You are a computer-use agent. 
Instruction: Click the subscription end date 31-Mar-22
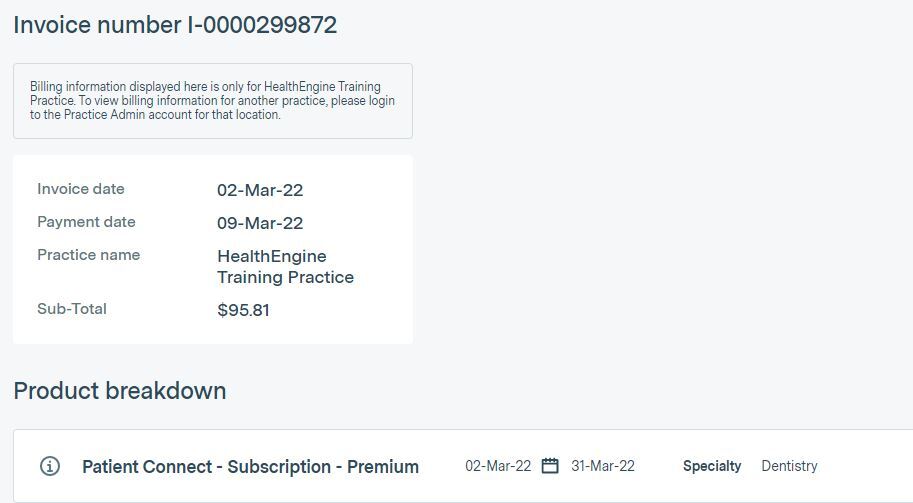(x=603, y=466)
